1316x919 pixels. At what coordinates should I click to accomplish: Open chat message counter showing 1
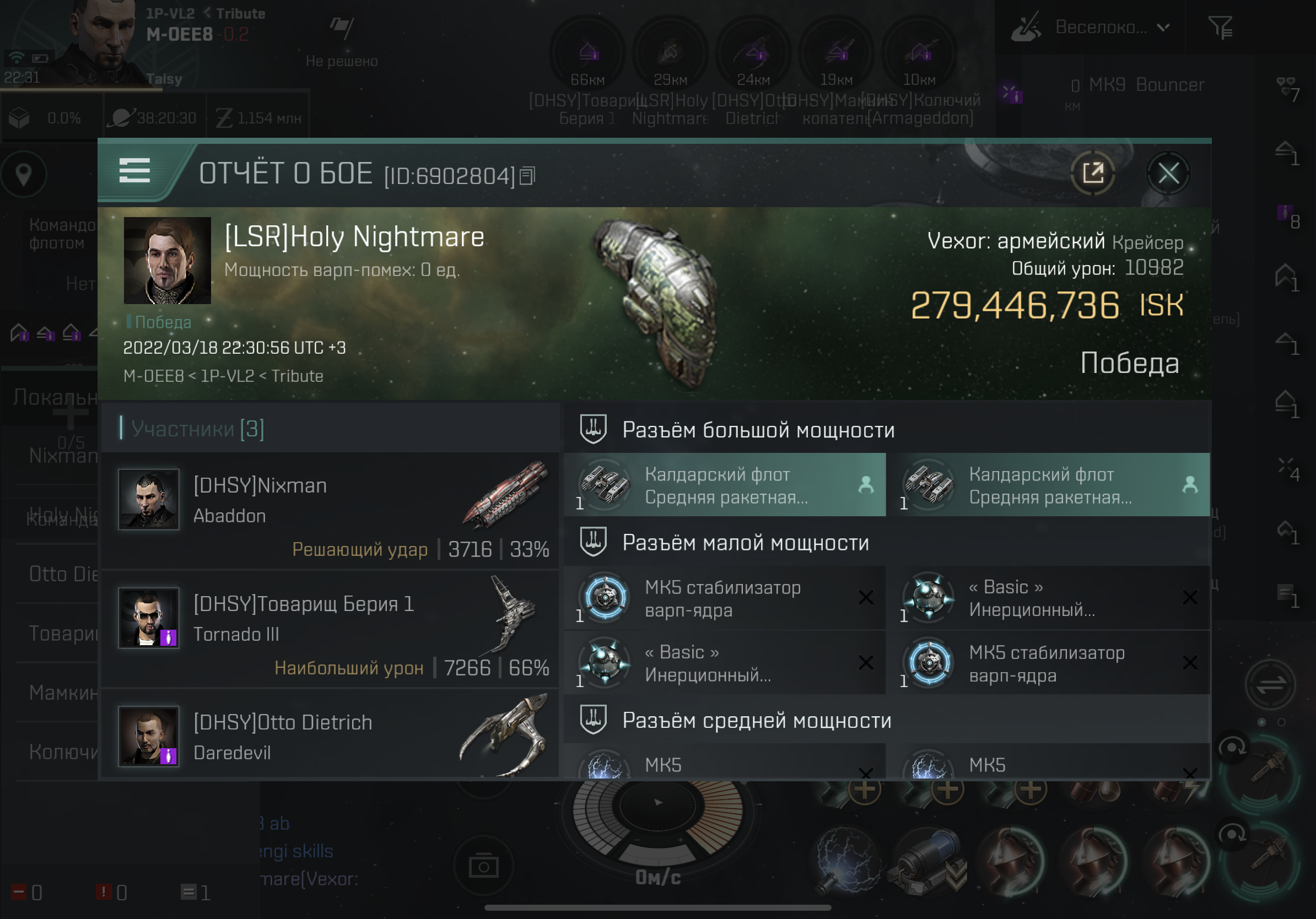coord(196,891)
